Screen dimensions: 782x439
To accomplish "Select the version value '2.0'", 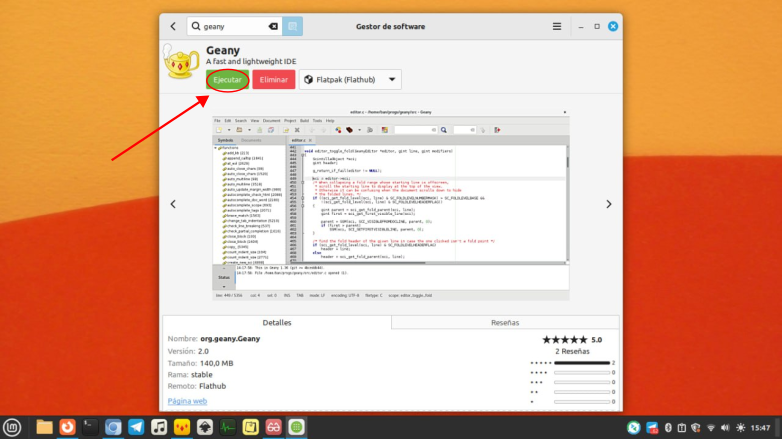I will [203, 351].
